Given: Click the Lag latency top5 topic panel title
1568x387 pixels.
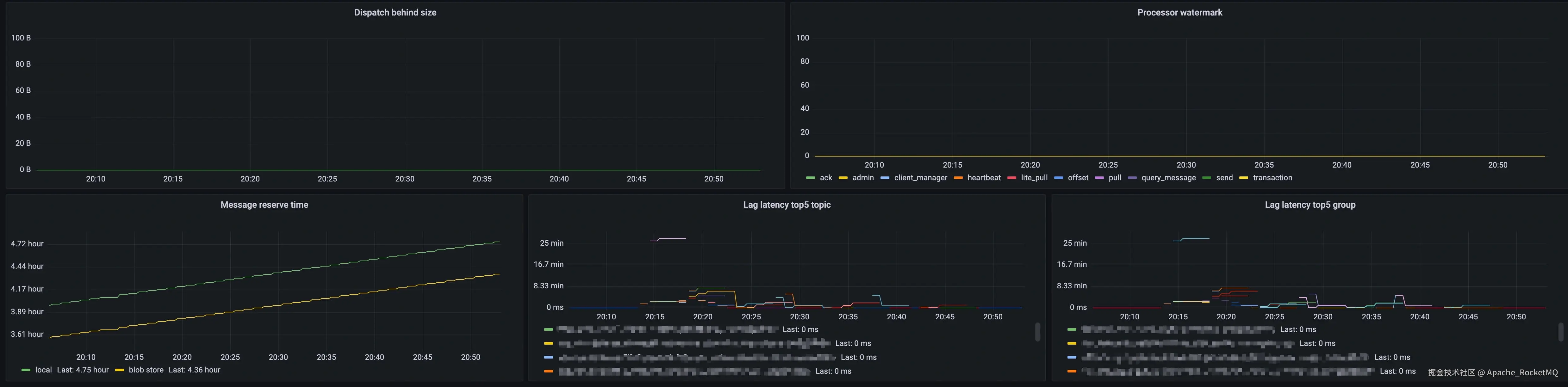Looking at the screenshot, I should (787, 205).
